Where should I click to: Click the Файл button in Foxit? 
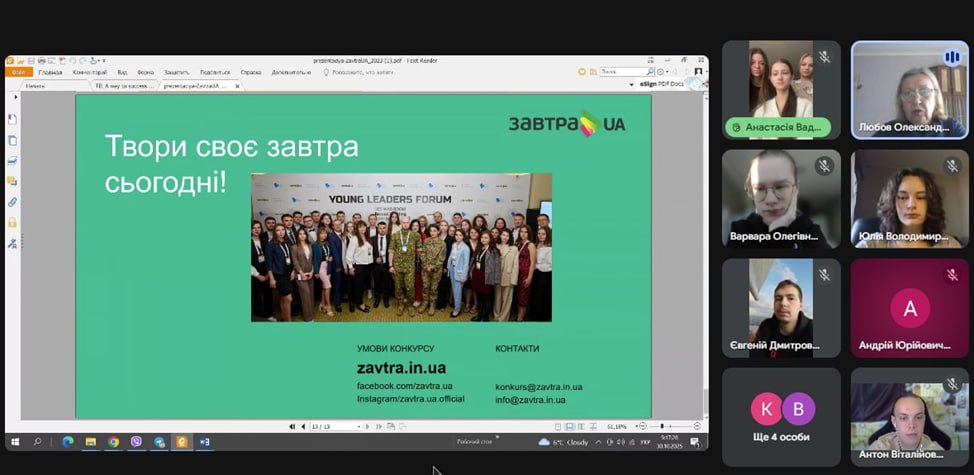18,72
